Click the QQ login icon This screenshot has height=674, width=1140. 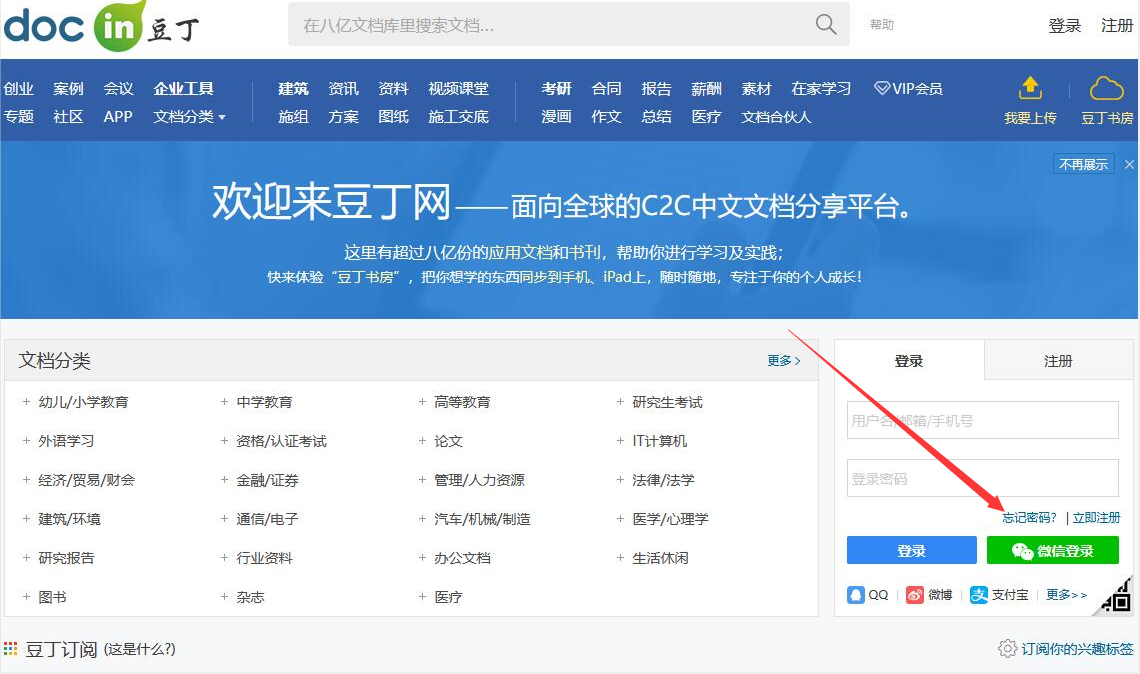[856, 595]
